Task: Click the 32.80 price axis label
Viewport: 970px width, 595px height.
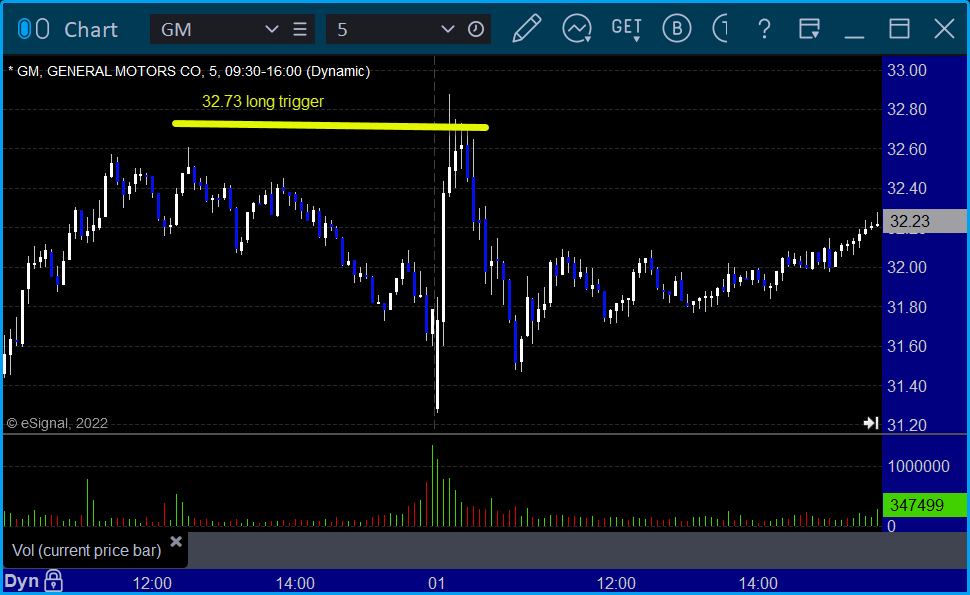Action: (907, 109)
